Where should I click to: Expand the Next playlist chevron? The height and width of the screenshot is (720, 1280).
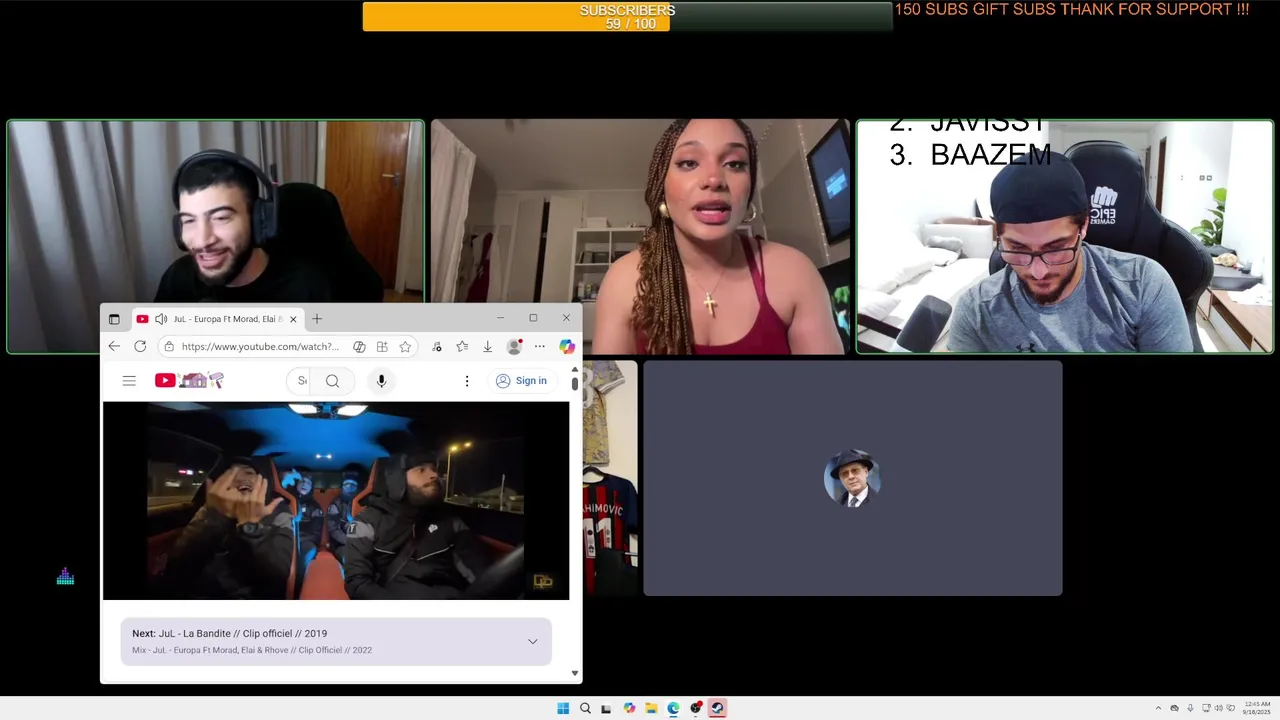pyautogui.click(x=532, y=641)
